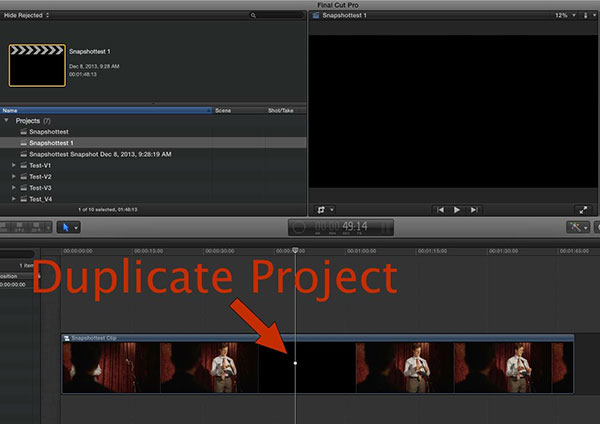Select the Test-V3 row

[153, 188]
